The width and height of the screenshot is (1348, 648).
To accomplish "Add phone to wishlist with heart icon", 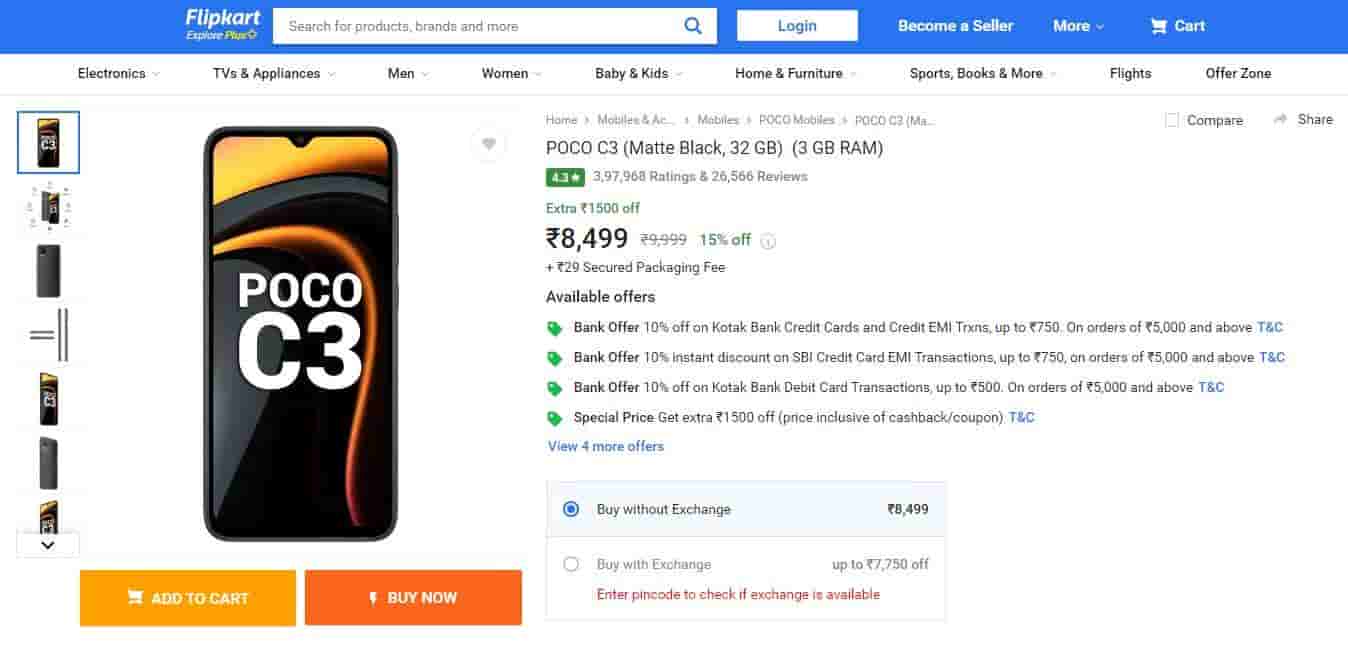I will [x=488, y=144].
